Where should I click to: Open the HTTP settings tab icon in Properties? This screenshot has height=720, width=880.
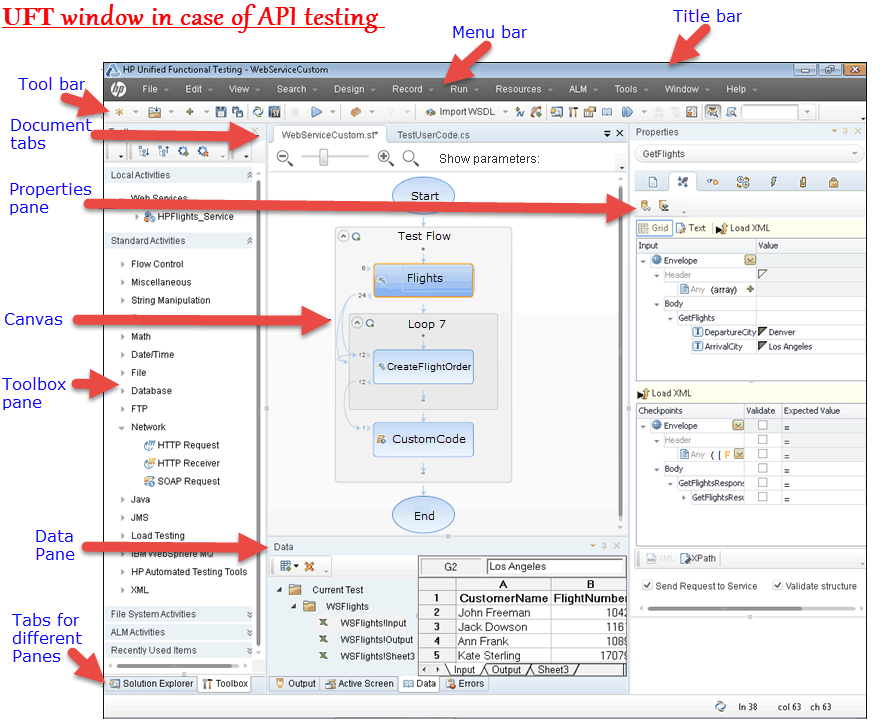coord(712,182)
